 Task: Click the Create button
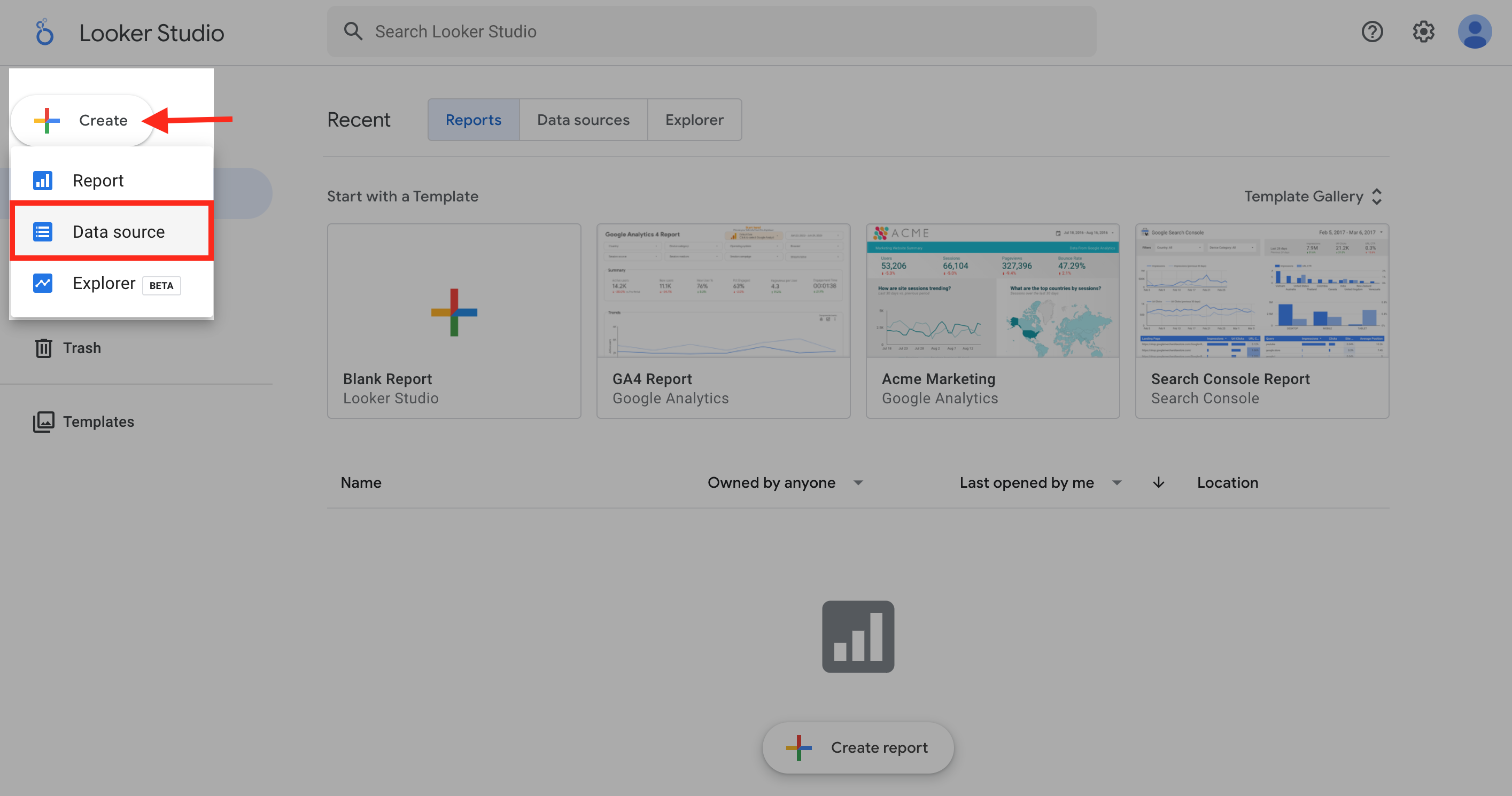(82, 120)
